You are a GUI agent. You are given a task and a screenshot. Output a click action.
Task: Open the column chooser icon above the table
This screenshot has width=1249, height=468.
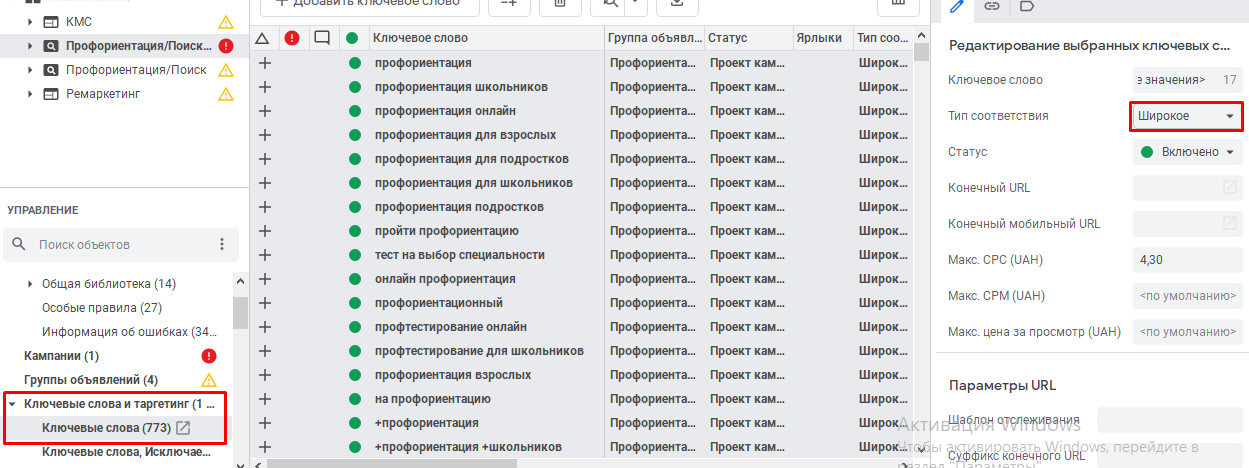[898, 4]
